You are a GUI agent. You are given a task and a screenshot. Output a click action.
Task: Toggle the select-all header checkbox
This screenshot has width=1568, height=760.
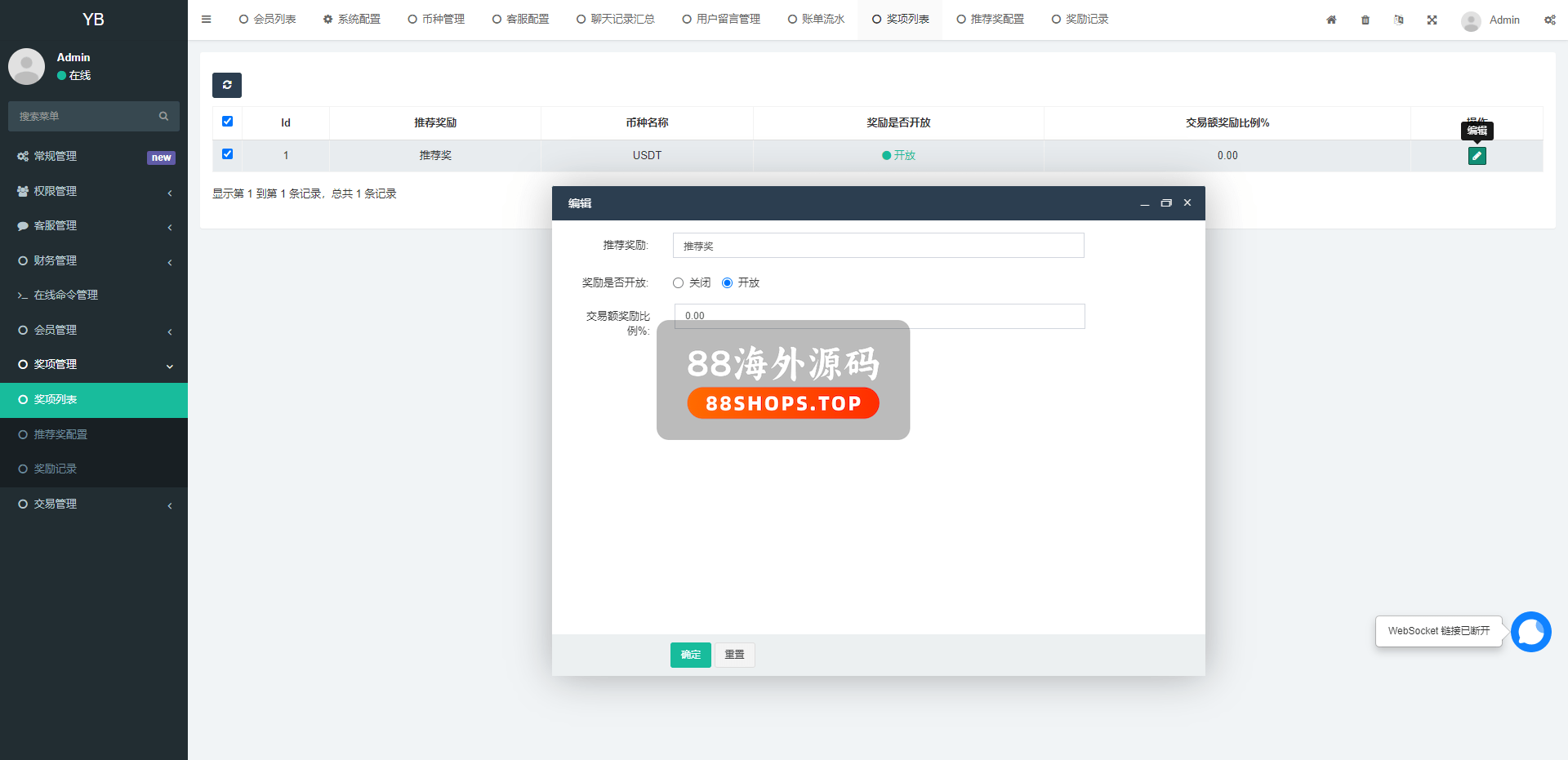click(x=228, y=122)
